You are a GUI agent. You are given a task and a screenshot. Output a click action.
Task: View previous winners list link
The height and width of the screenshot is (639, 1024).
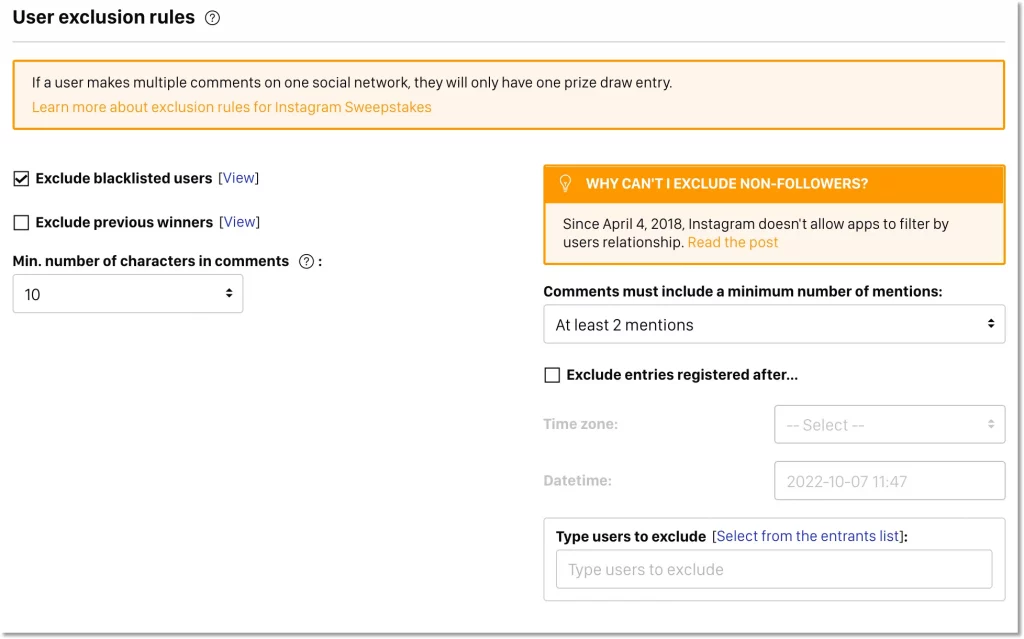tap(239, 222)
